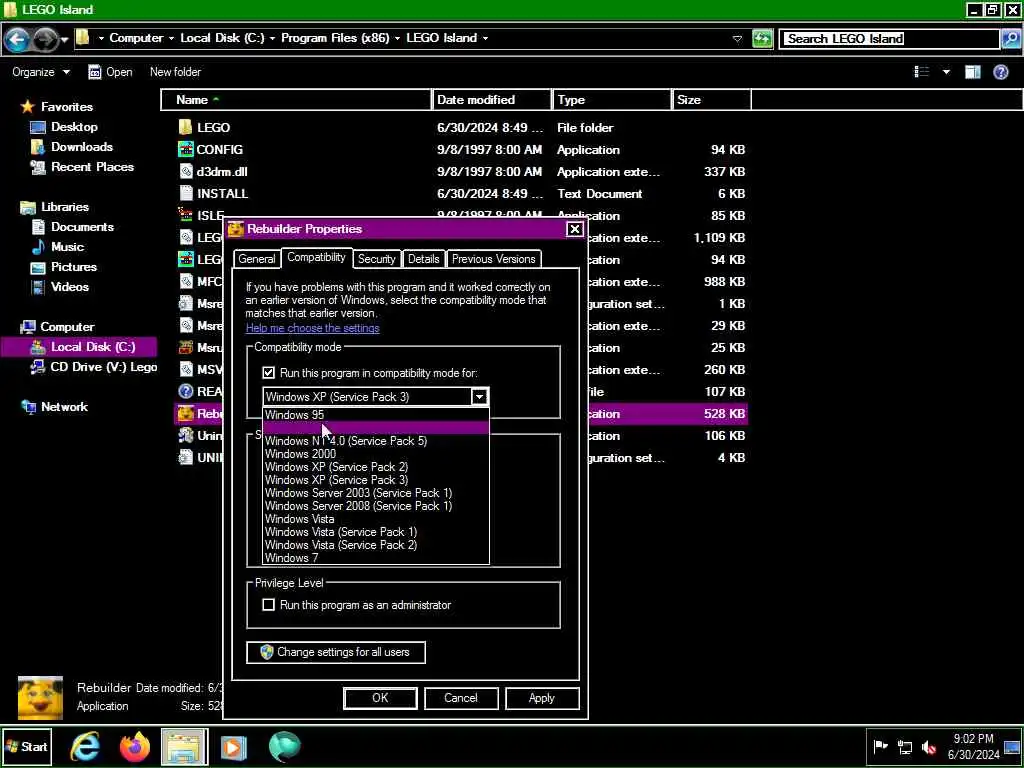The image size is (1024, 768).
Task: Choose Windows 2000 from the list
Action: coord(376,454)
